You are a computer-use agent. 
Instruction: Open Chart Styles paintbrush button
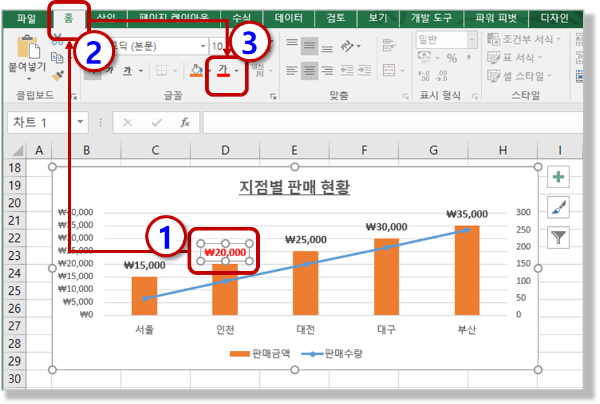pos(558,207)
